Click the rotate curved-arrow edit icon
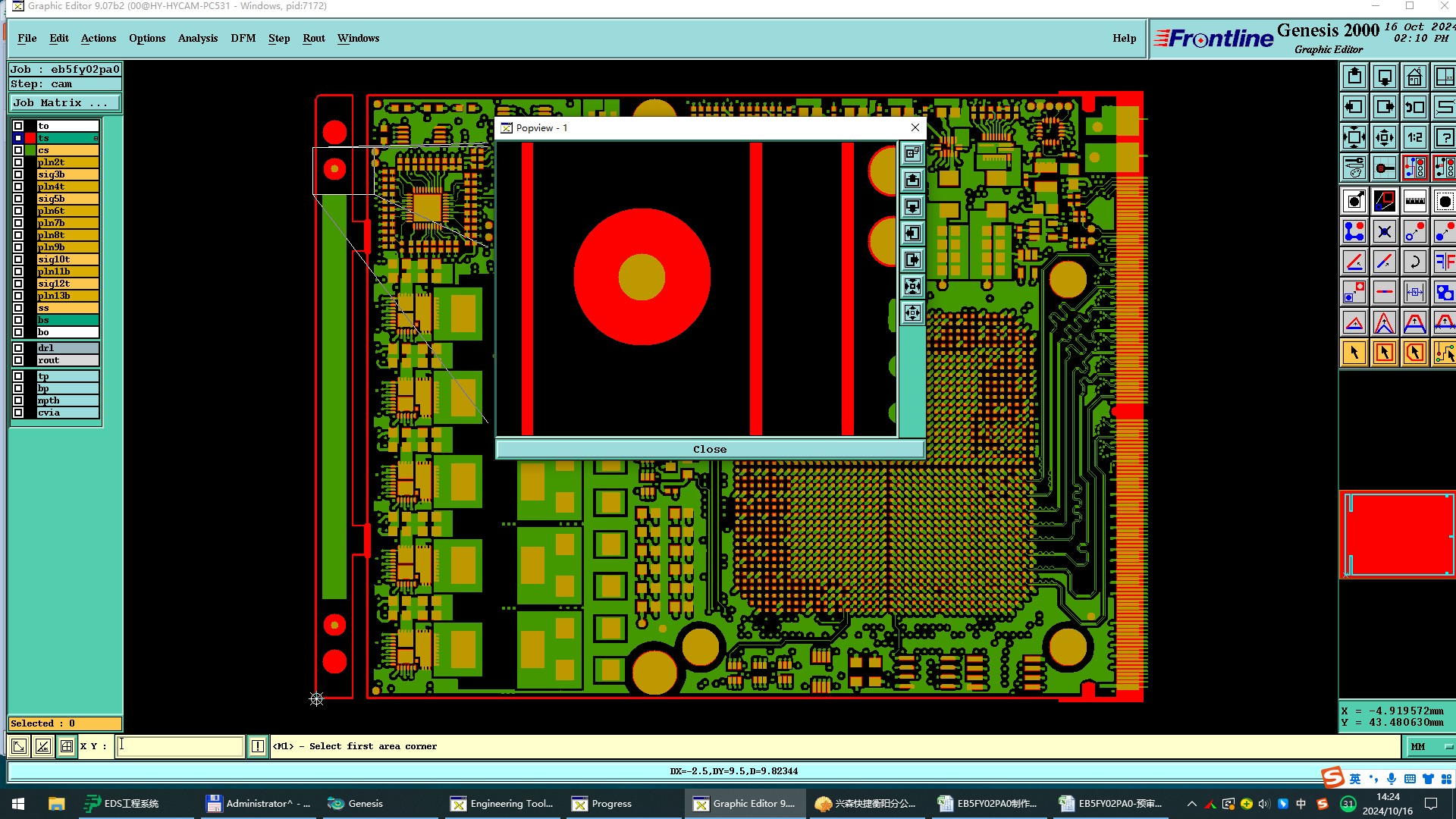The width and height of the screenshot is (1456, 819). 1414,262
